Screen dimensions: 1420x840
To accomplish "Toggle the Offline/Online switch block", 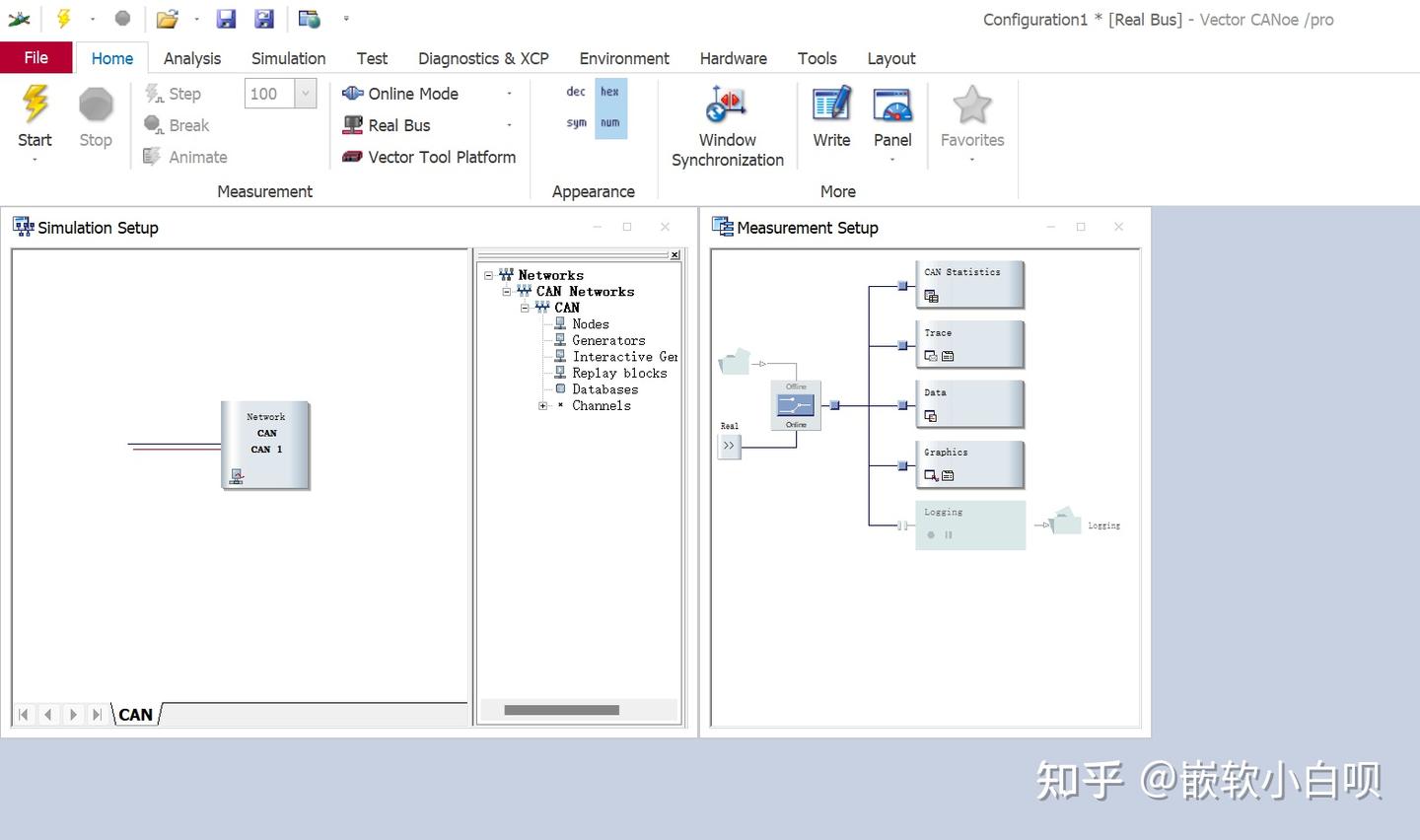I will click(796, 405).
